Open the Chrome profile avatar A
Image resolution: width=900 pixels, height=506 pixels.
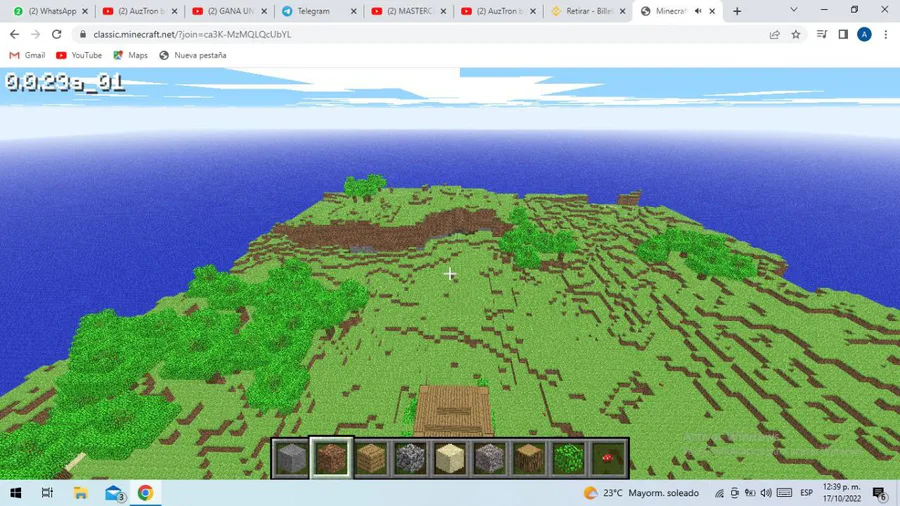(864, 34)
